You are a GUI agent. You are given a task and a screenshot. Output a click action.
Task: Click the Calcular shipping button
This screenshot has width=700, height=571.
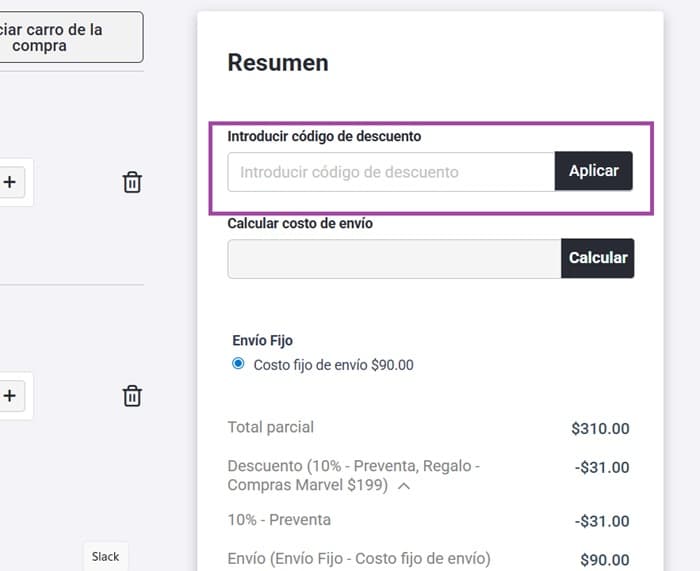(597, 258)
